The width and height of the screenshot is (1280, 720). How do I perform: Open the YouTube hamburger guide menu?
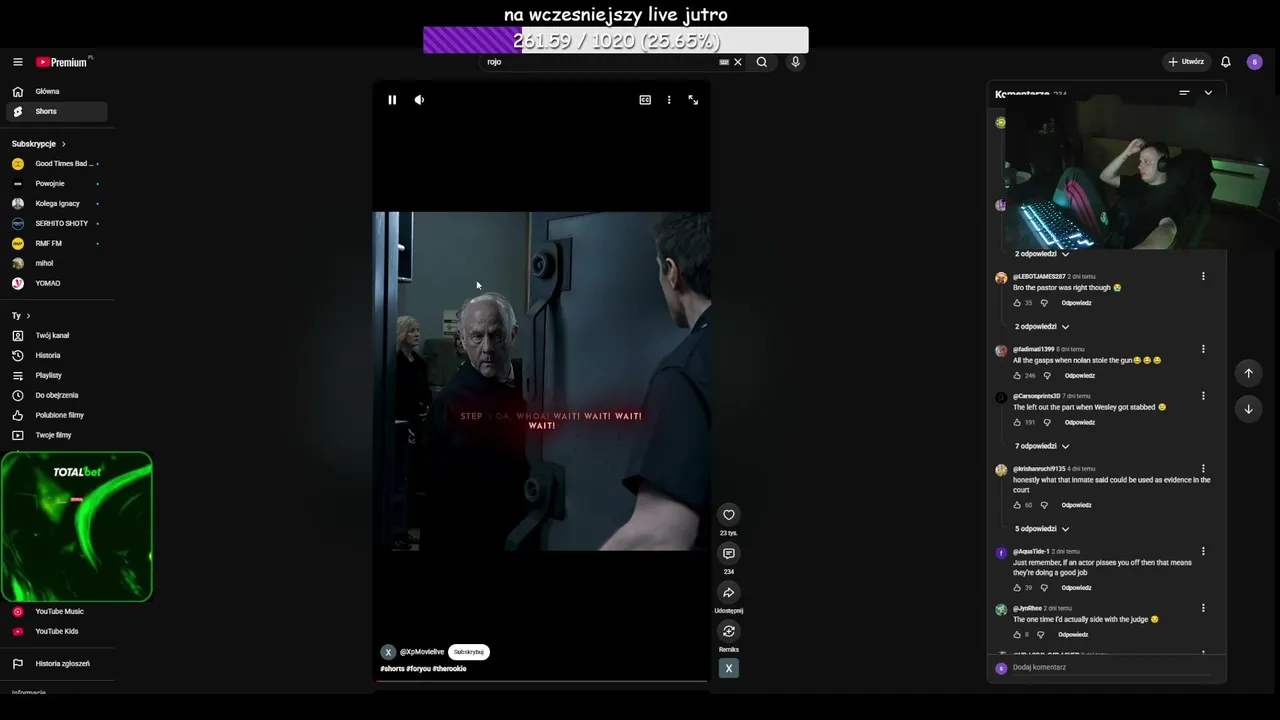[17, 62]
